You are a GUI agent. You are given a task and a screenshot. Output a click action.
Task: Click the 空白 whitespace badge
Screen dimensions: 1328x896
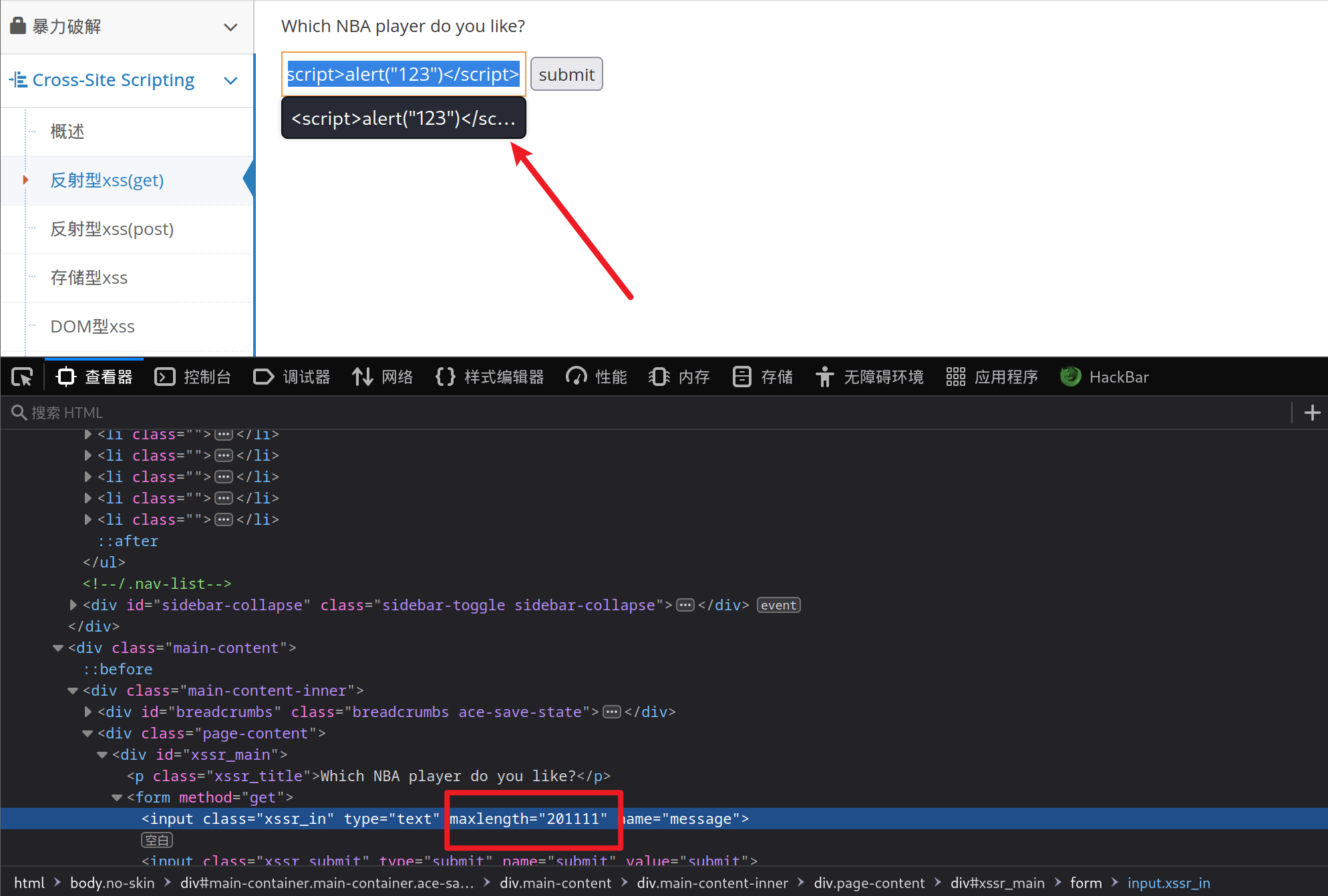pos(157,840)
